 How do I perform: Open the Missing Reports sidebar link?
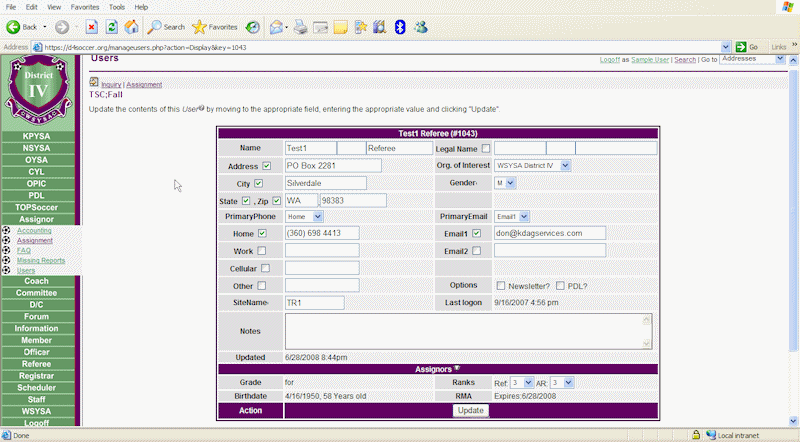(41, 260)
